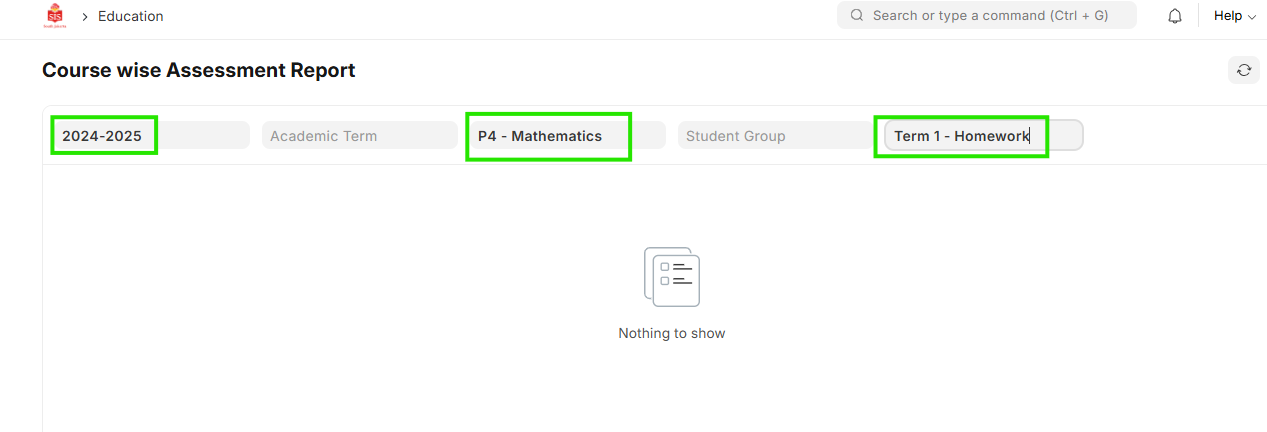Click the Term 1 - Homework assessment field

coord(982,136)
